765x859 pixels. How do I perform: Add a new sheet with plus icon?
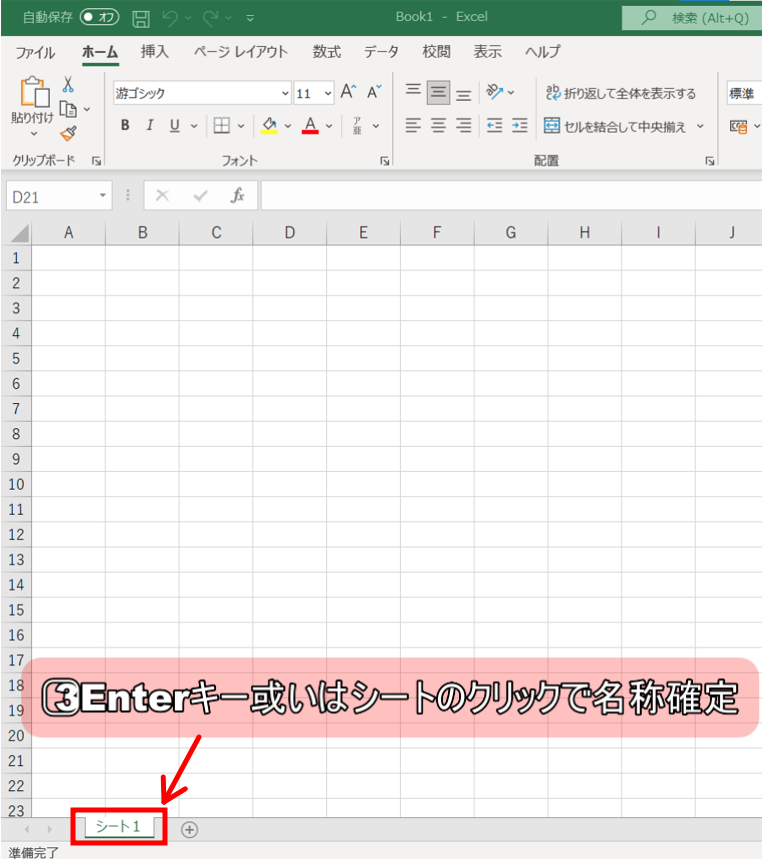(x=189, y=828)
